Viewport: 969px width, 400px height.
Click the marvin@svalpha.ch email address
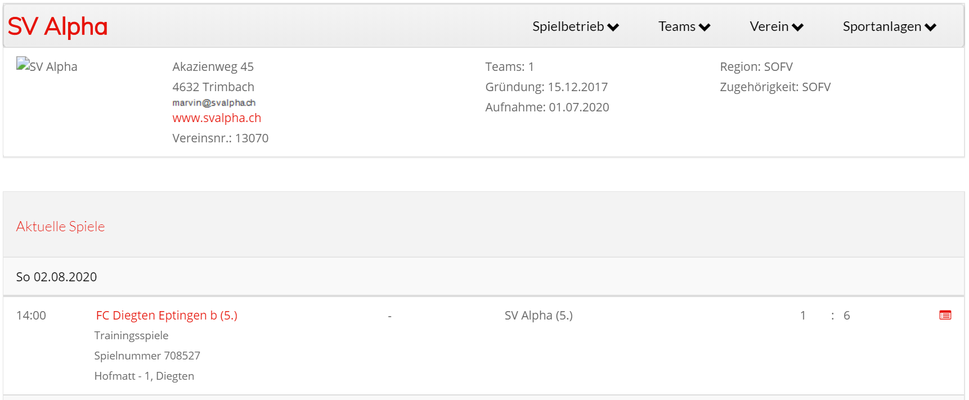point(214,103)
